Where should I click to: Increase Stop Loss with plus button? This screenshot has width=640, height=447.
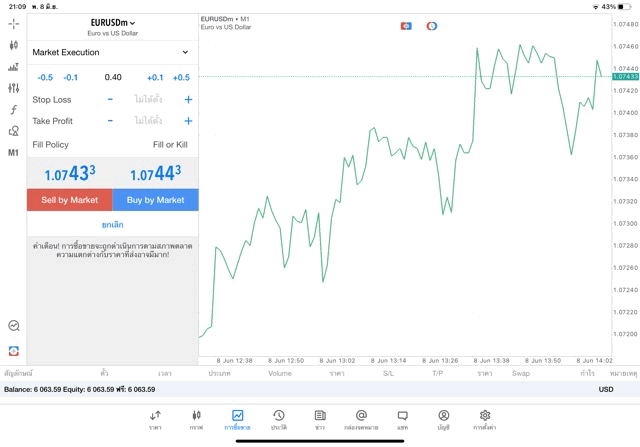click(188, 100)
